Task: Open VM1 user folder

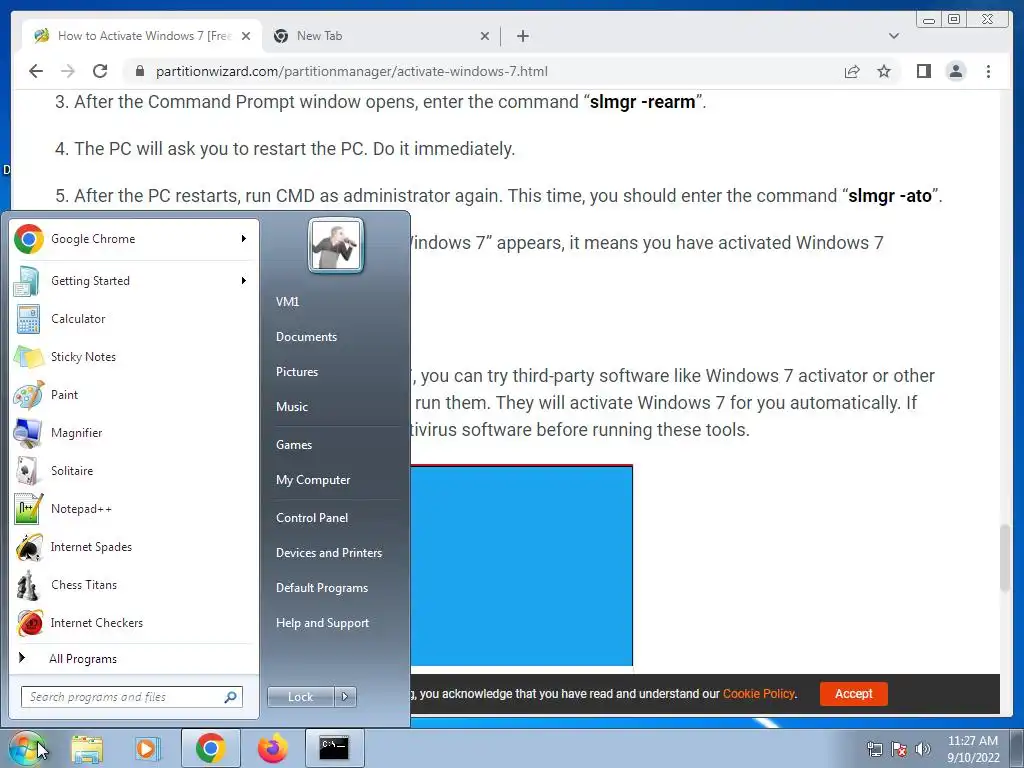Action: coord(287,302)
